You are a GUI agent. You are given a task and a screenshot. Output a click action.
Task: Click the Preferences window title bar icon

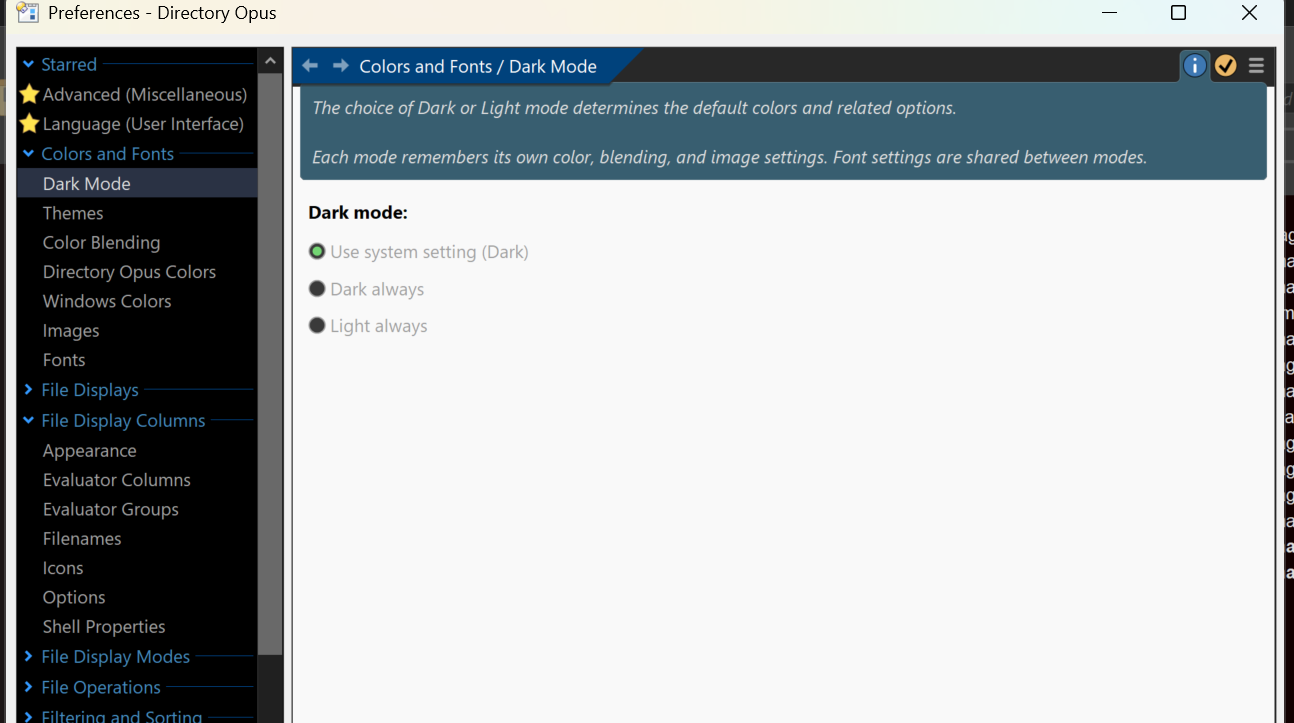click(x=27, y=13)
